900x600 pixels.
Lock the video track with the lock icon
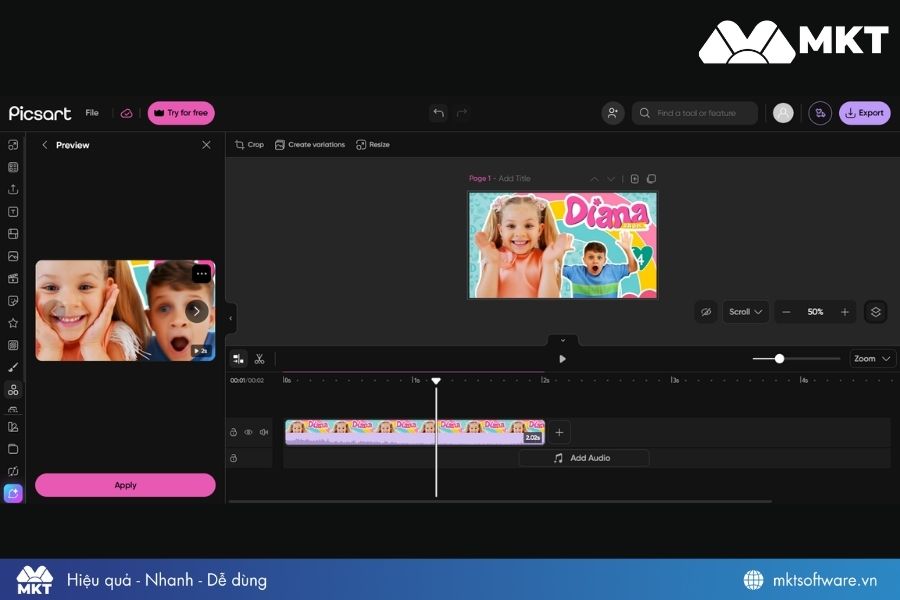pos(235,432)
